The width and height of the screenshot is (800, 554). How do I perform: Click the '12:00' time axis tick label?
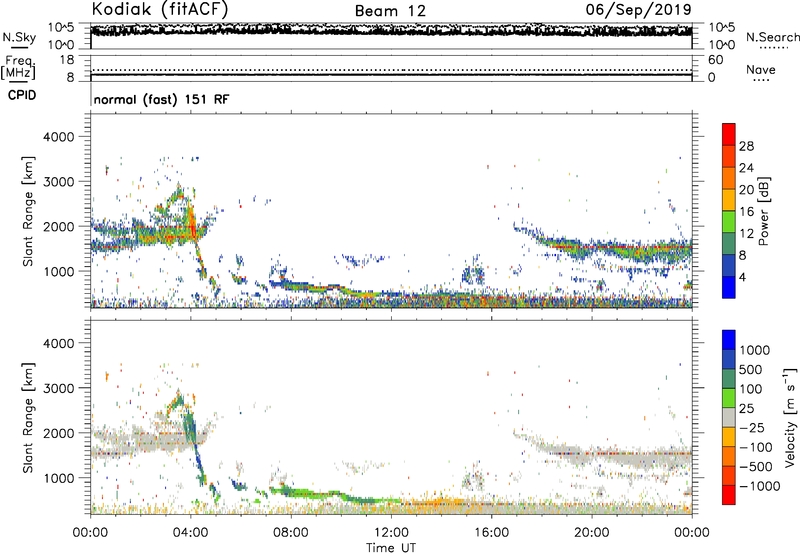coord(391,533)
